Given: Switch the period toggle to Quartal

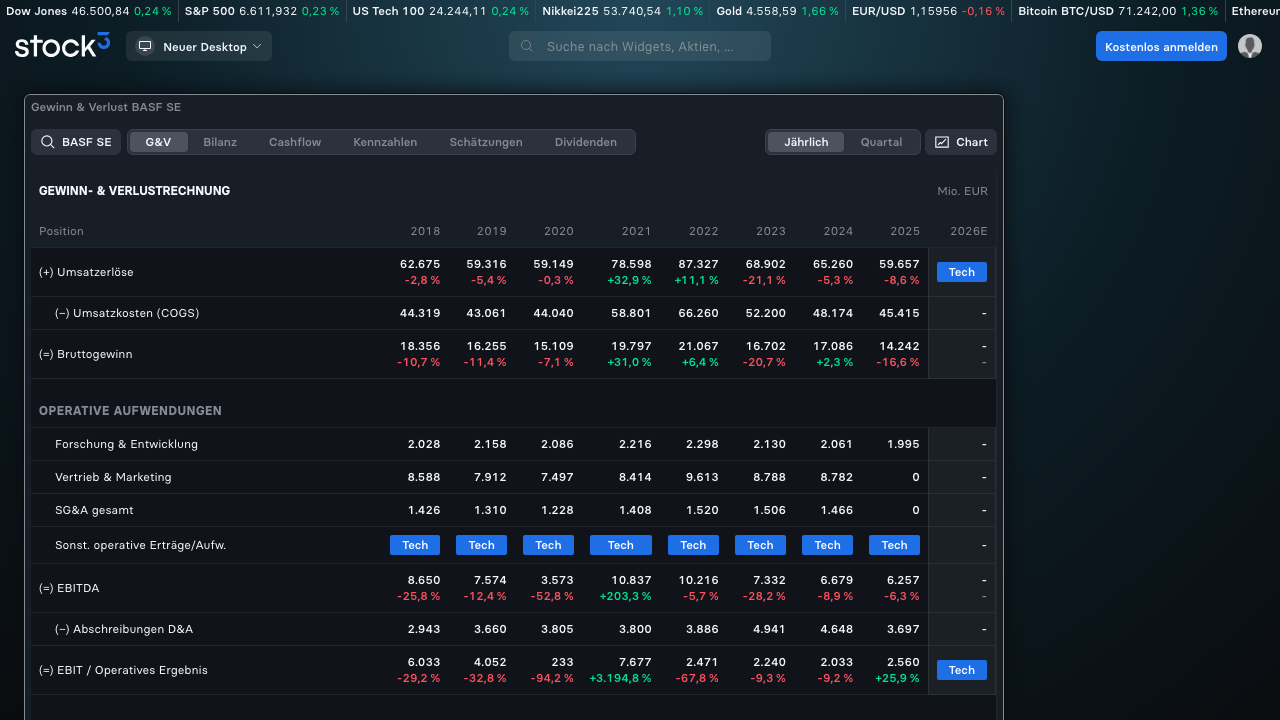Looking at the screenshot, I should pyautogui.click(x=881, y=142).
